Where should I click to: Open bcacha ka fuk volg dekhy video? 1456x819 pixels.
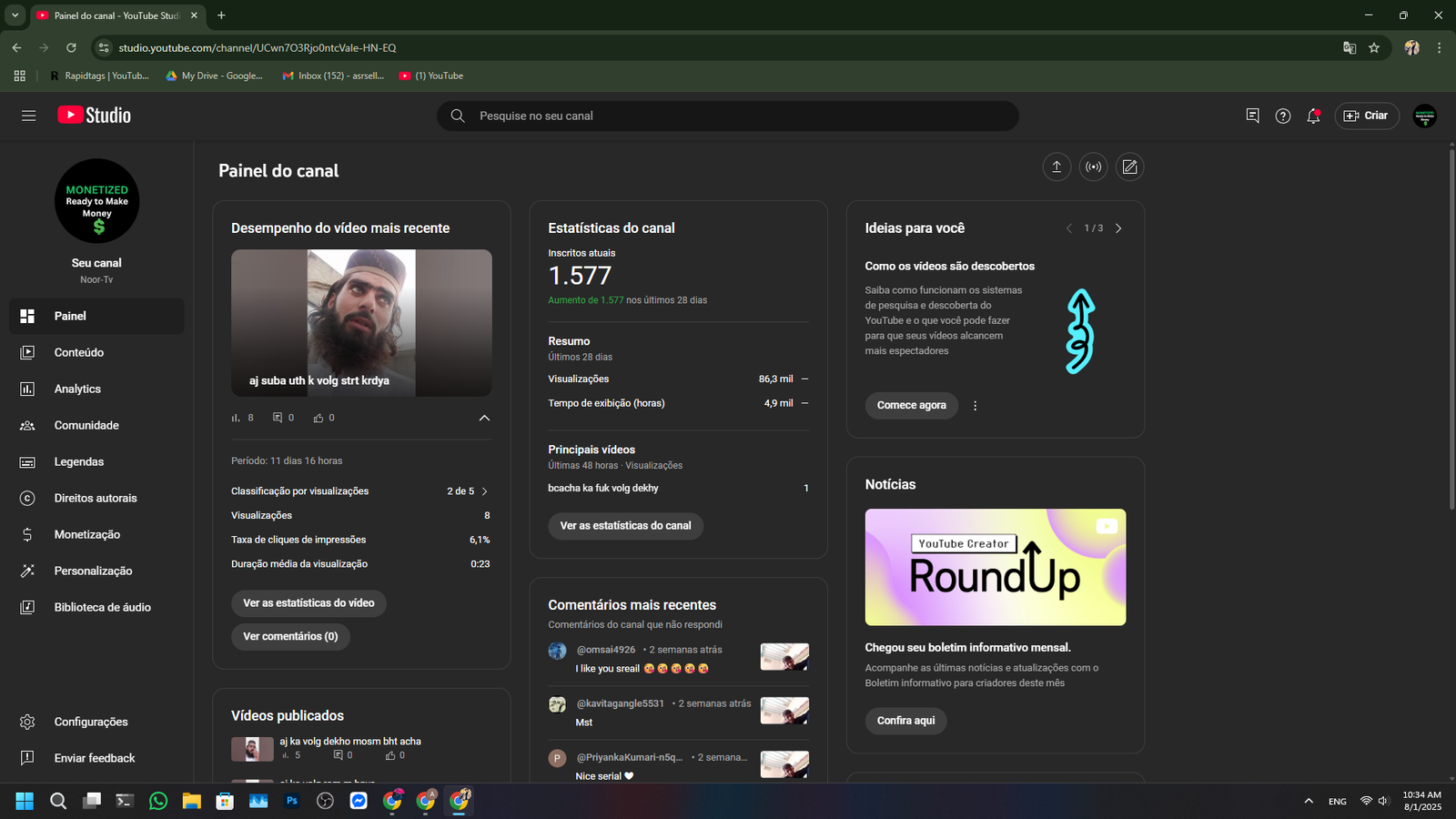603,489
